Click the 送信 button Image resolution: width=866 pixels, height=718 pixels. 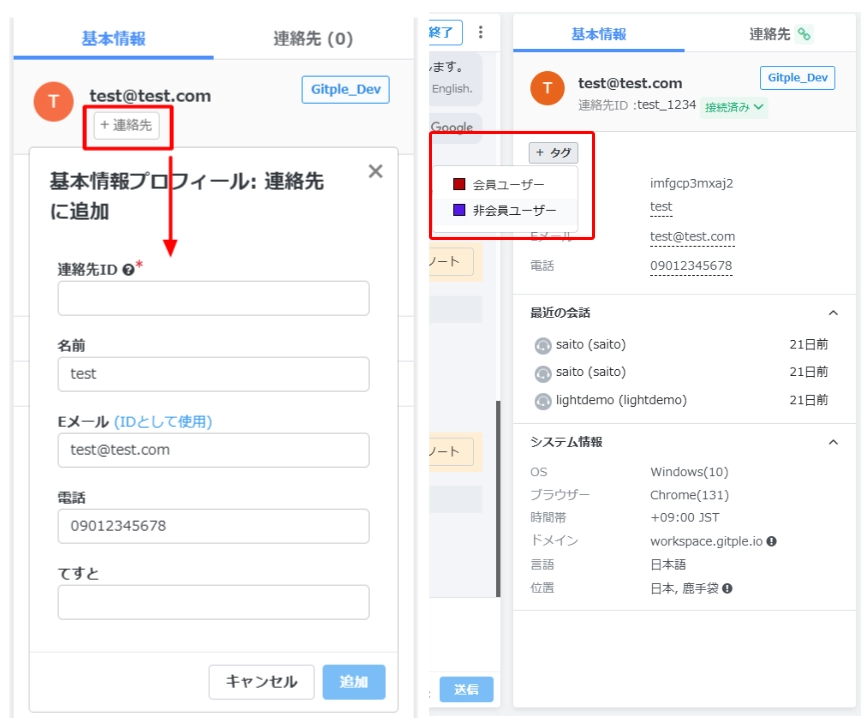[466, 689]
